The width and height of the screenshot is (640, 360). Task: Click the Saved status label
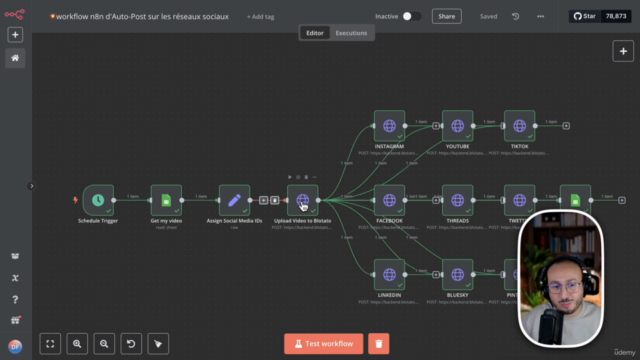point(488,16)
